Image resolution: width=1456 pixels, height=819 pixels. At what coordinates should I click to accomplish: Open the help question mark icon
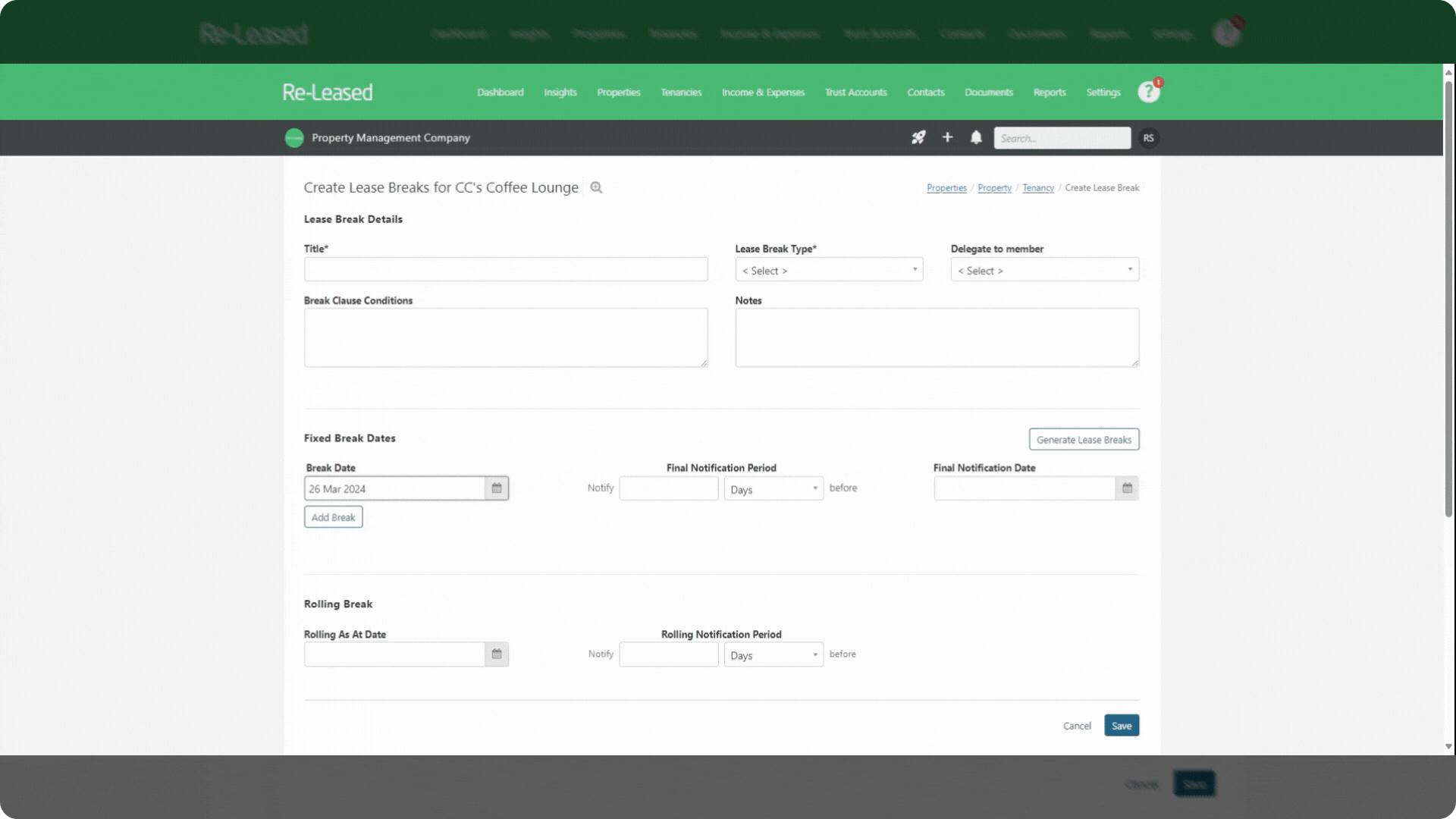[1148, 92]
